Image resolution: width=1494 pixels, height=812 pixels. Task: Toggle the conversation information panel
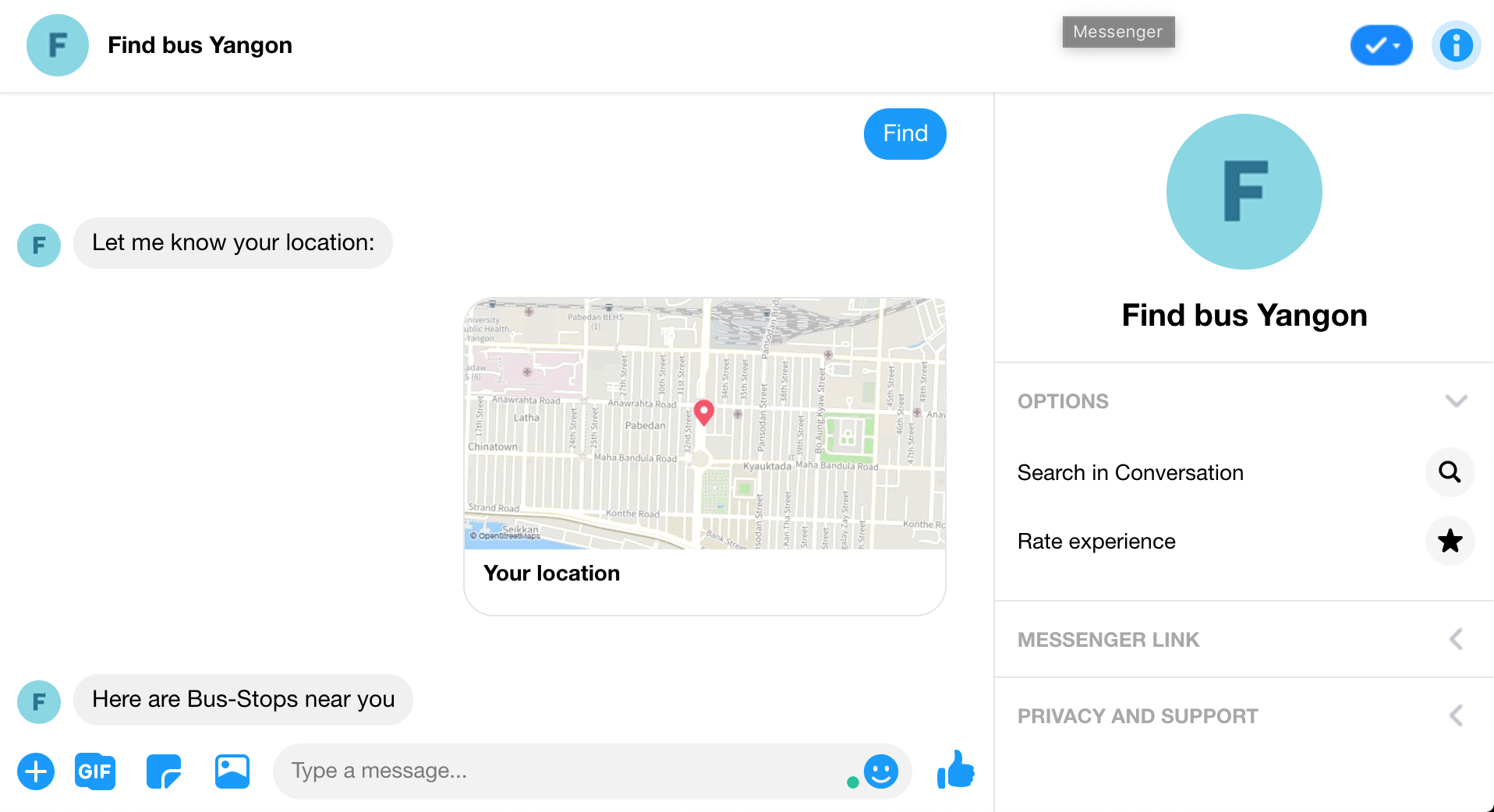(1456, 45)
